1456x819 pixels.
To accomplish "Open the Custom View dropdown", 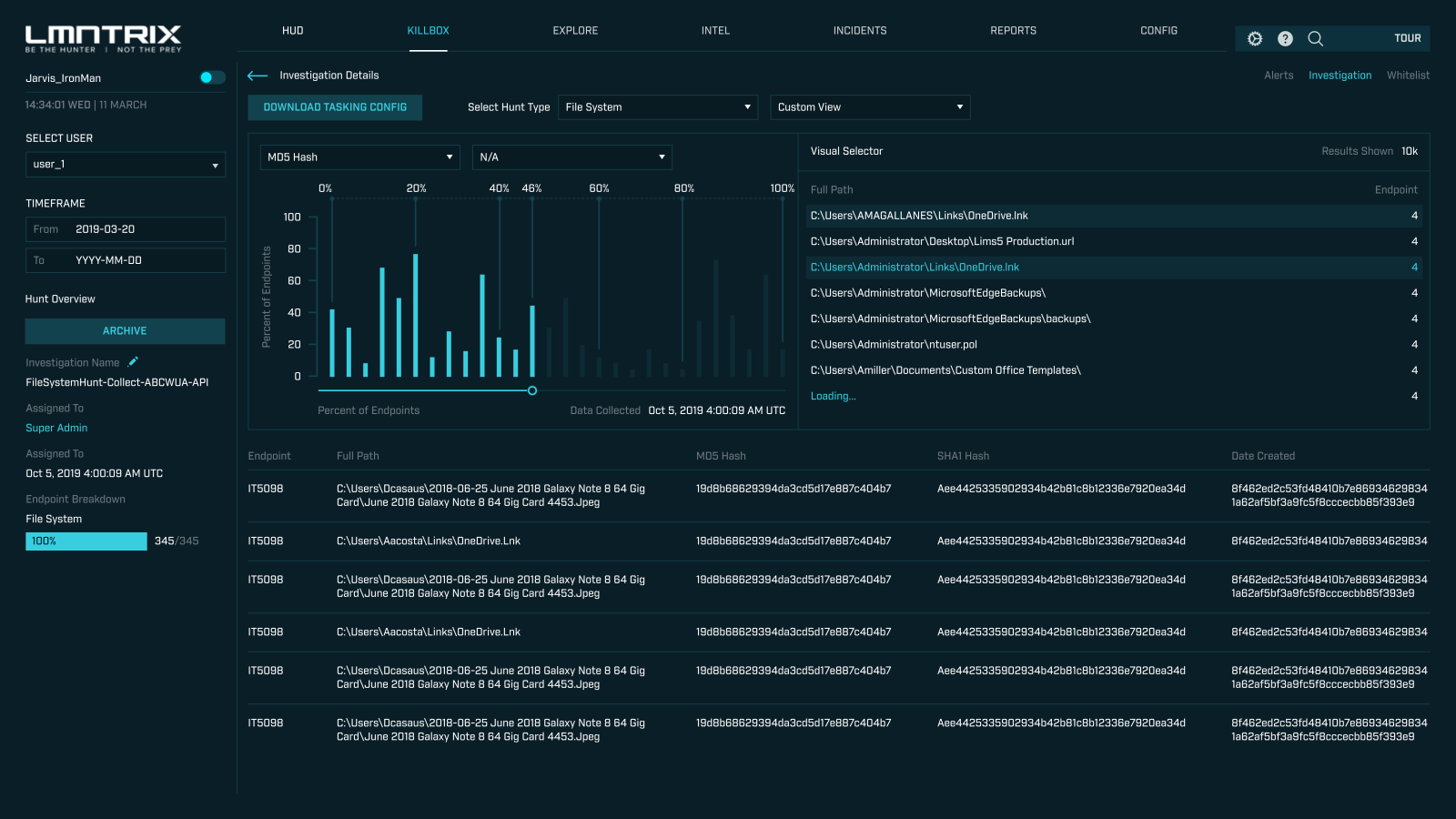I will click(x=870, y=107).
